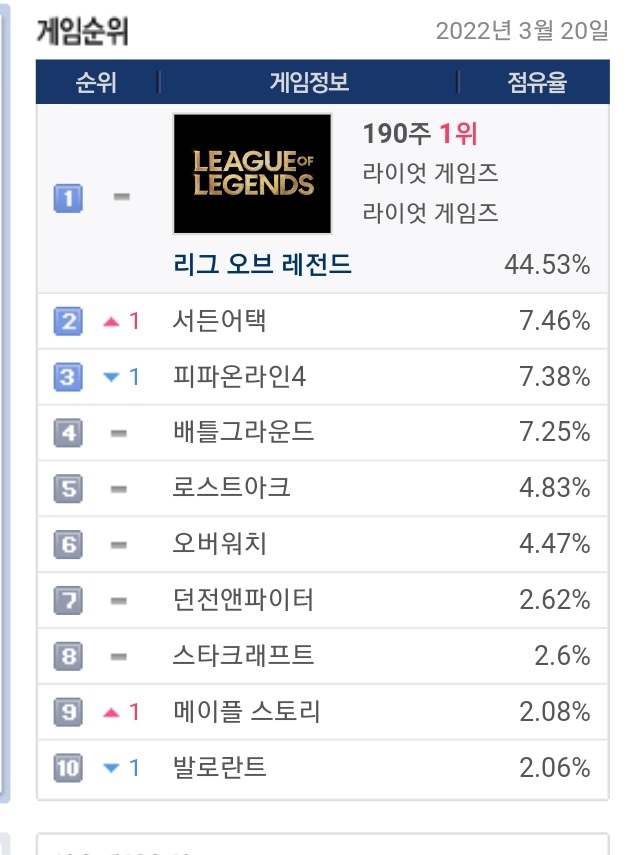Click the rank 10 badge icon

pos(67,768)
